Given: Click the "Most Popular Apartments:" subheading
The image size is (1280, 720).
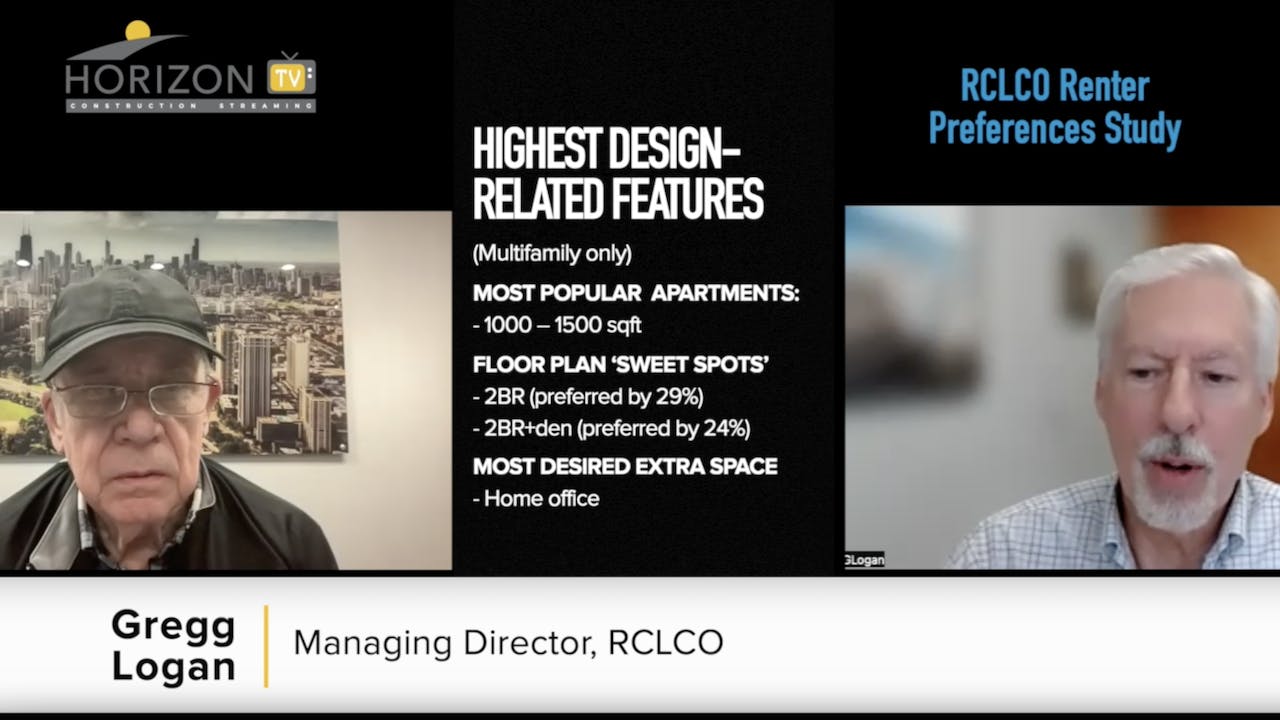Looking at the screenshot, I should click(635, 294).
